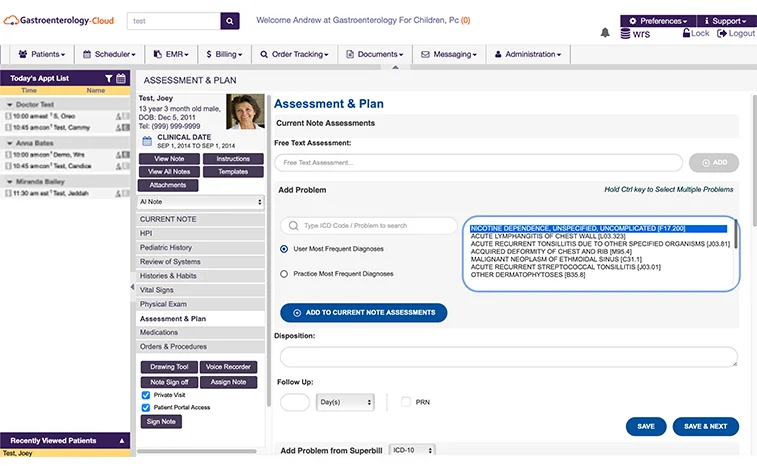
Task: Go to Histories & Habits section
Action: point(200,276)
